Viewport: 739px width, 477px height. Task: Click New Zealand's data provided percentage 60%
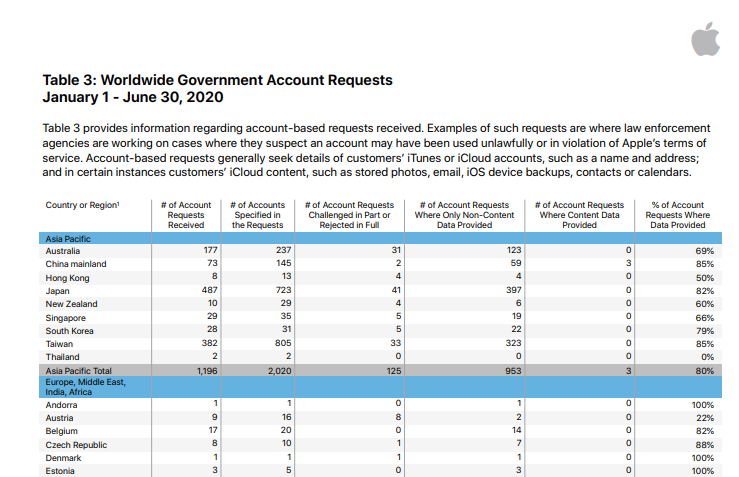[705, 304]
